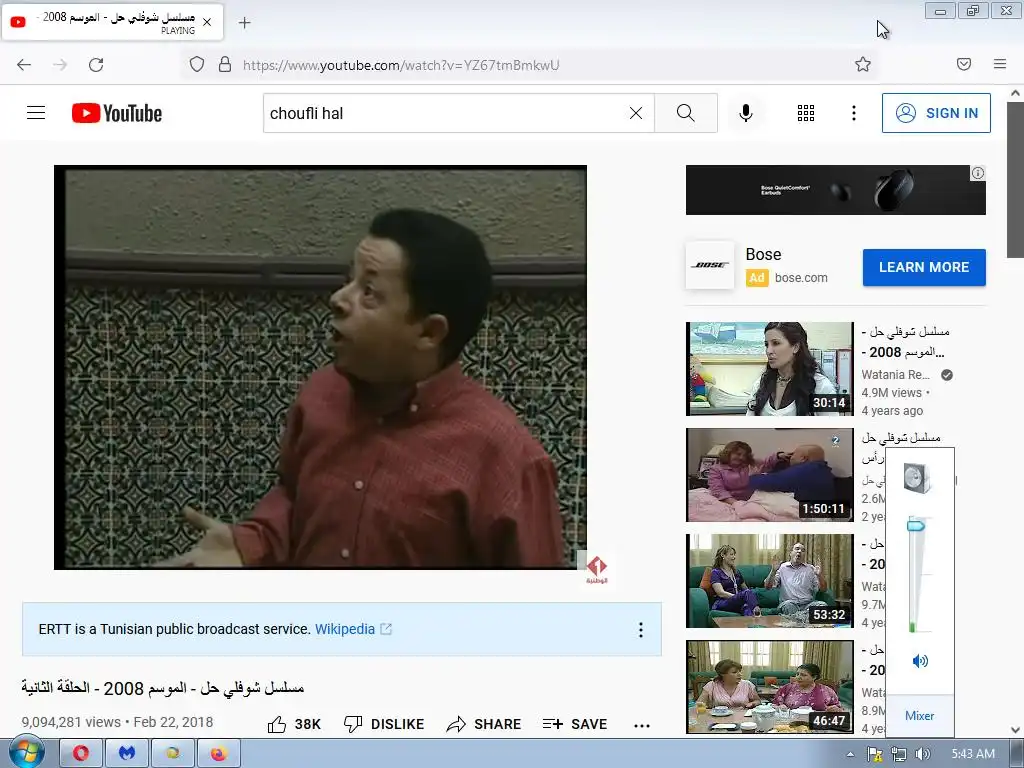Open the YouTube apps grid
Viewport: 1024px width, 768px height.
(806, 113)
